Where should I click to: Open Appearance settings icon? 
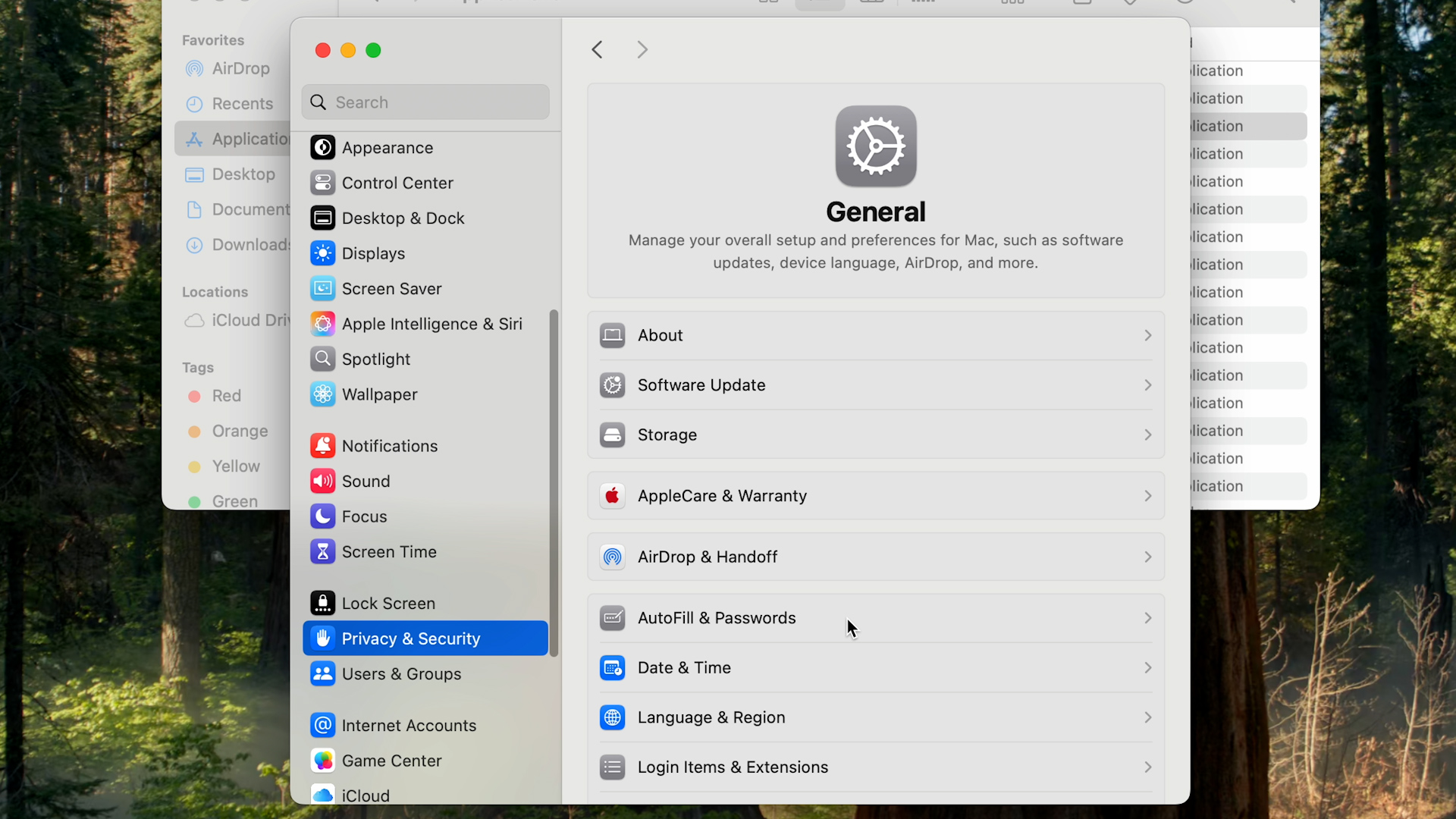322,148
